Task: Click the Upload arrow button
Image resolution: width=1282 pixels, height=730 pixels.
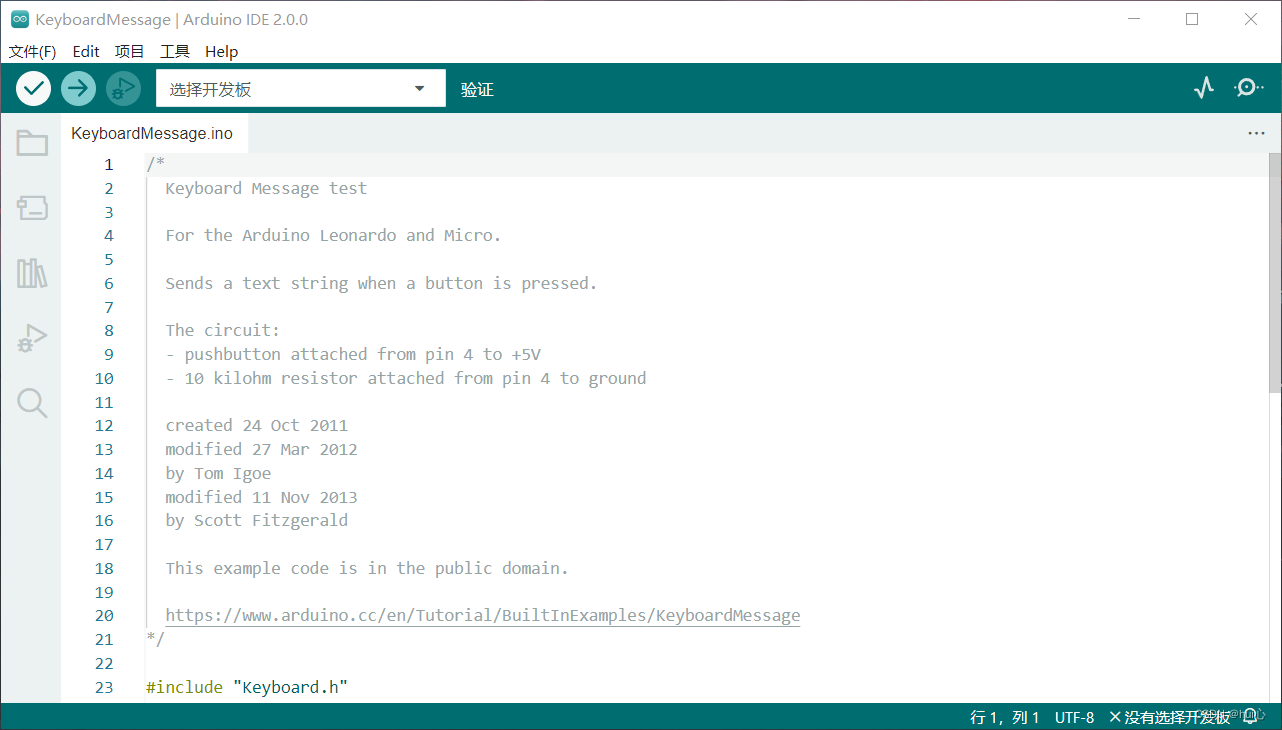Action: pyautogui.click(x=78, y=89)
